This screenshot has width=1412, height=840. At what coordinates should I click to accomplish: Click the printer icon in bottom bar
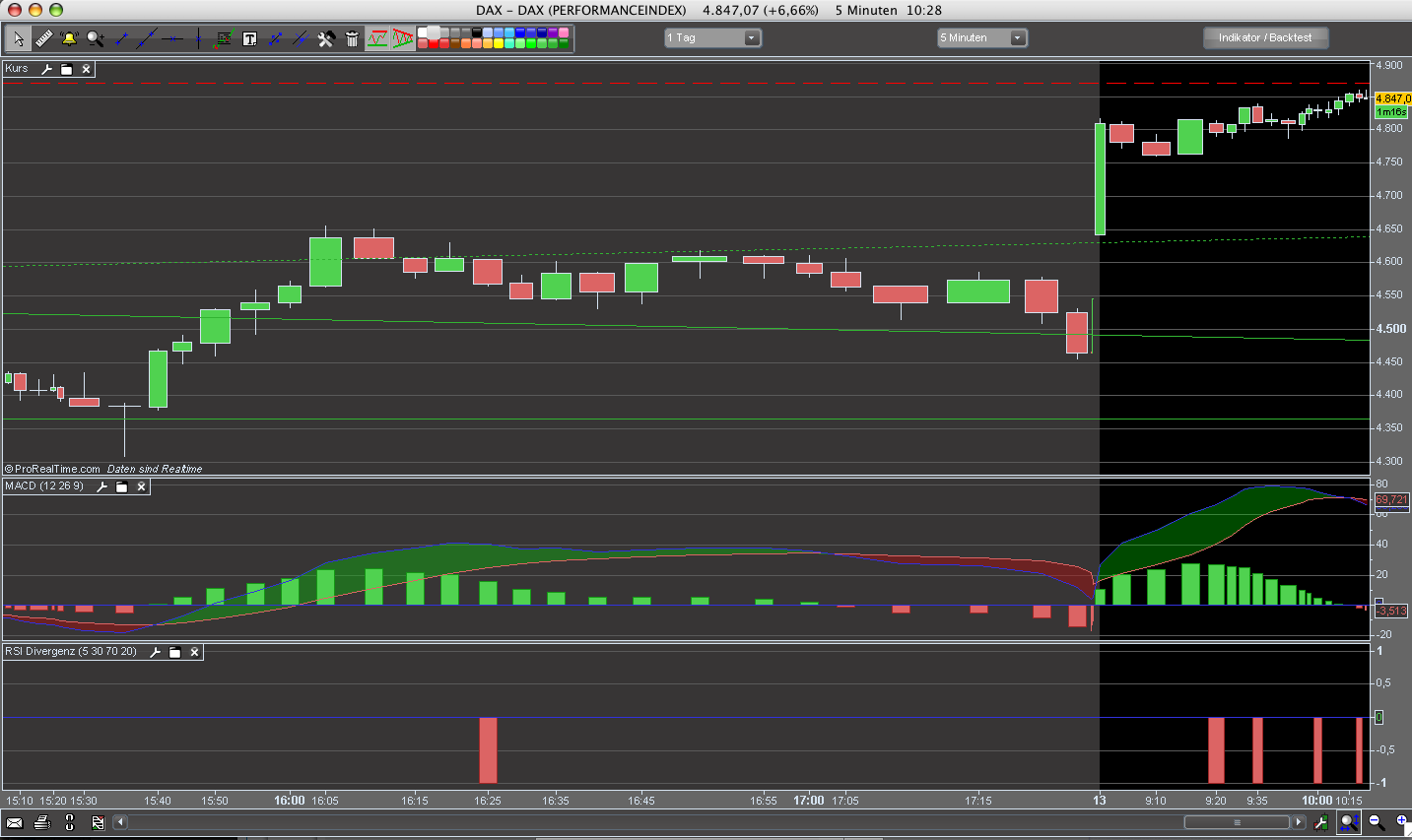pyautogui.click(x=41, y=822)
